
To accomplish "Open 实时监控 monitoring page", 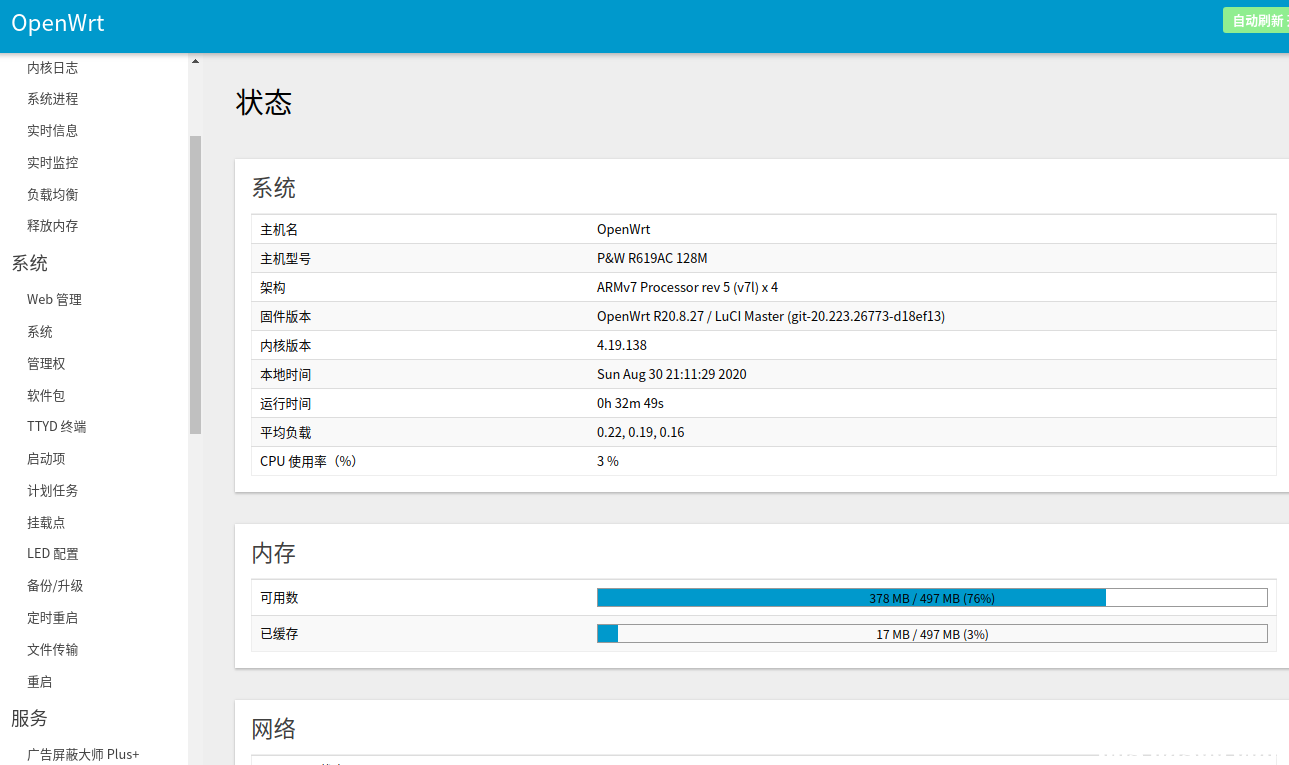I will coord(52,163).
